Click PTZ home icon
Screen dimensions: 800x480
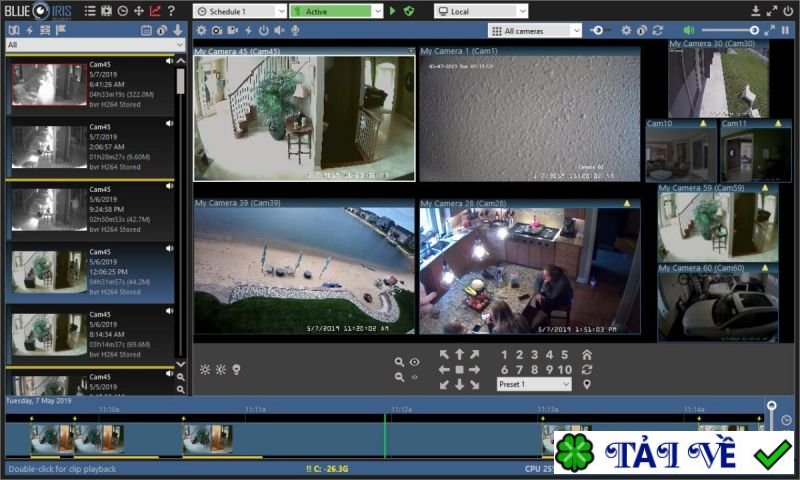[587, 355]
